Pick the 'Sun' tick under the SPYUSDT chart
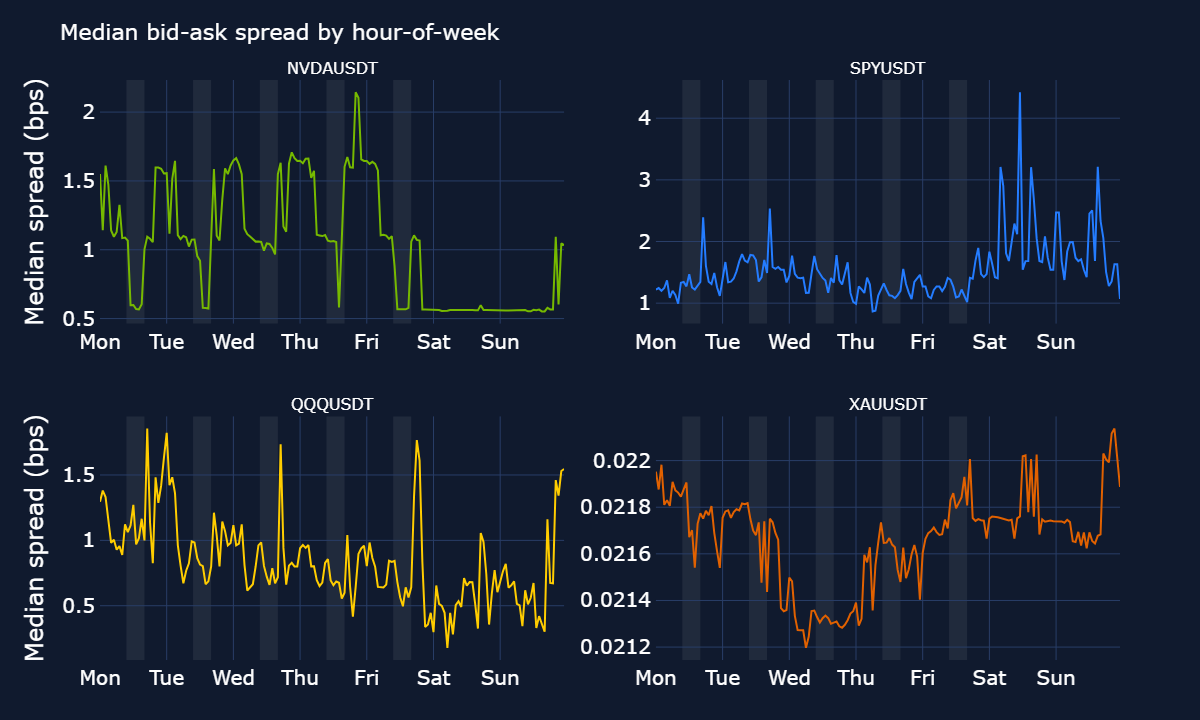The height and width of the screenshot is (720, 1200). 1056,342
